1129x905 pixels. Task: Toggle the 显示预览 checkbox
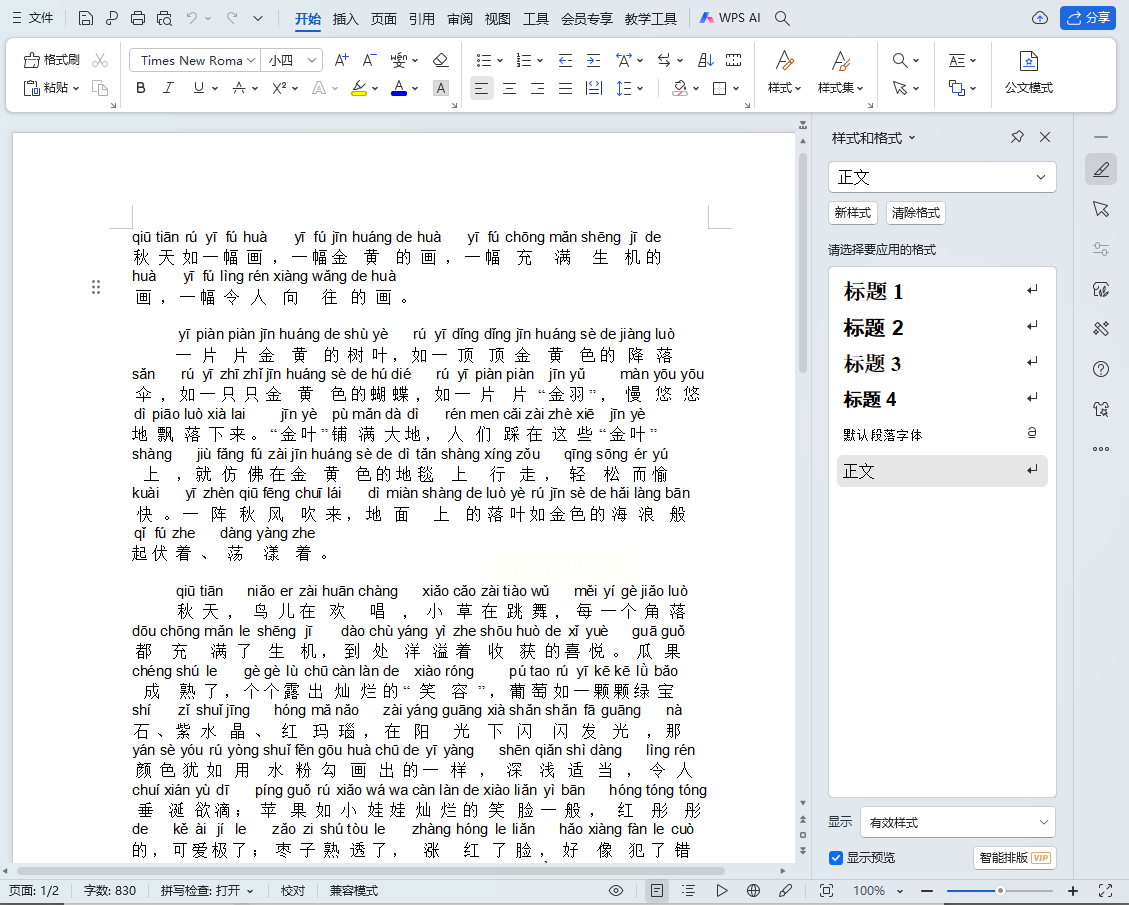(836, 857)
